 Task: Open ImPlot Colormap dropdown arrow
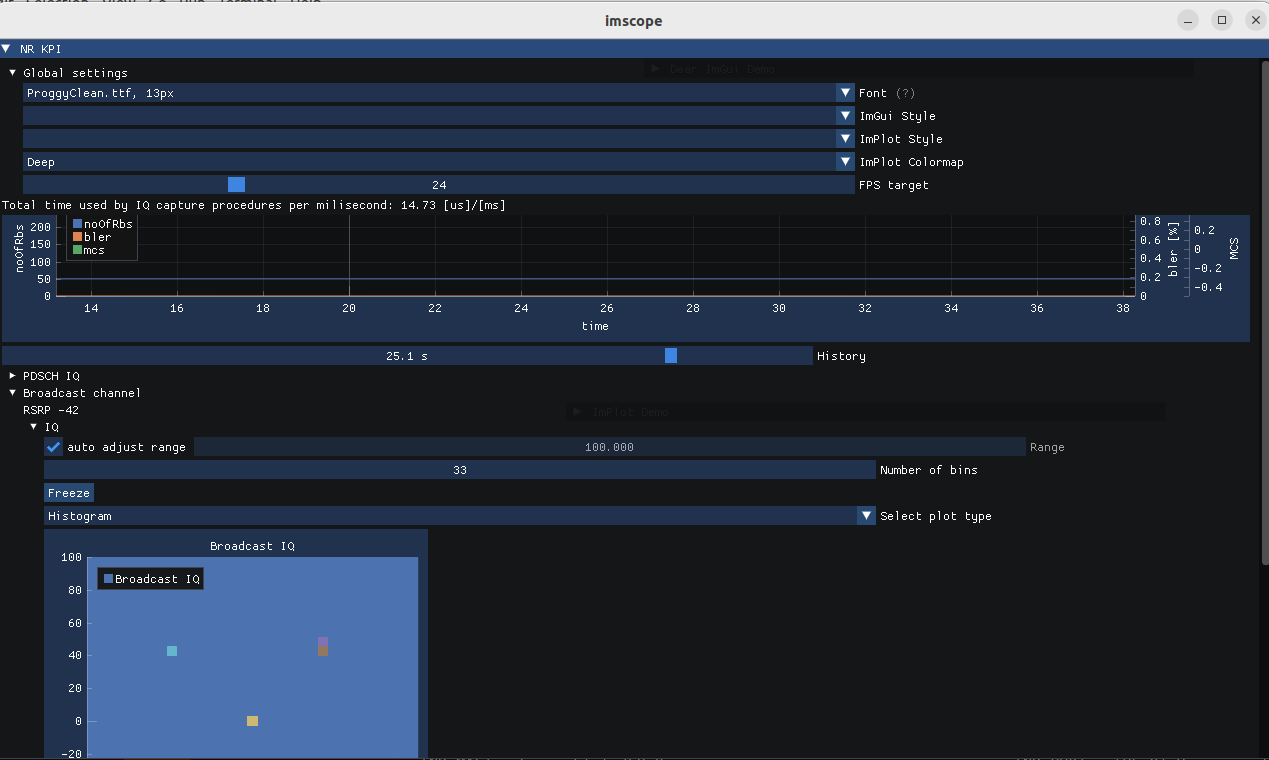(845, 162)
